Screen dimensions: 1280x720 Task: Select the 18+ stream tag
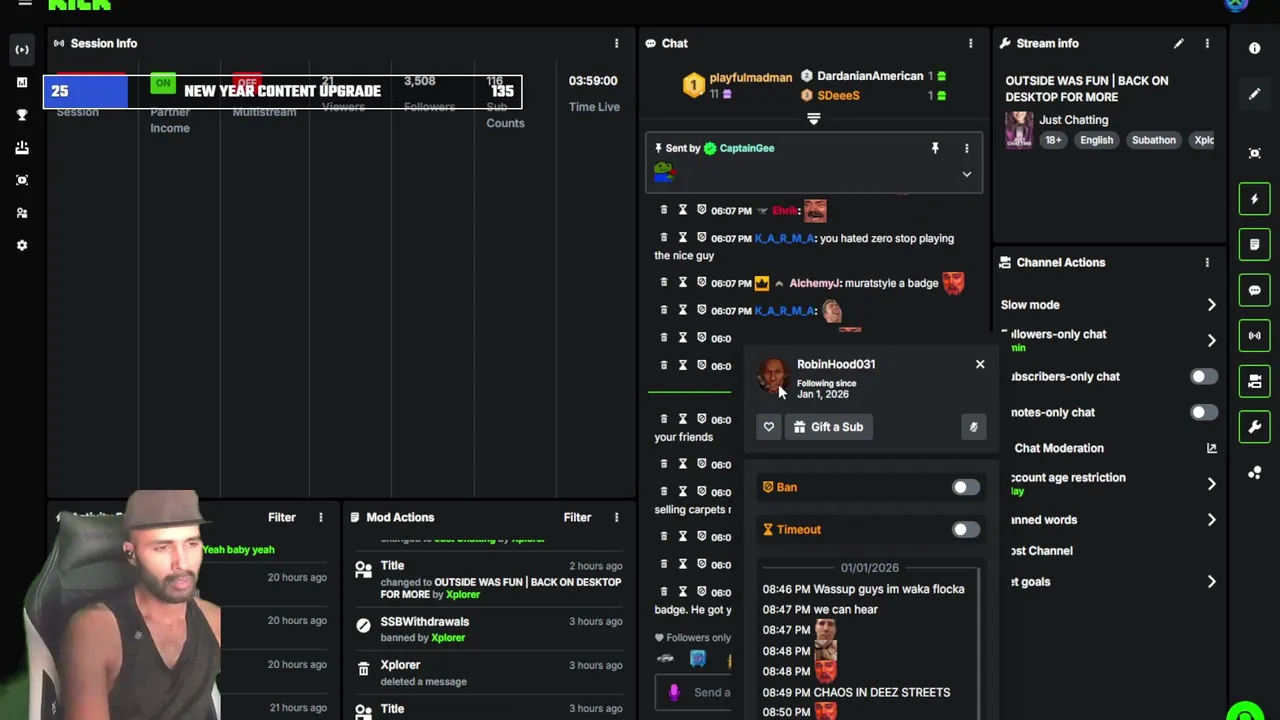1053,140
